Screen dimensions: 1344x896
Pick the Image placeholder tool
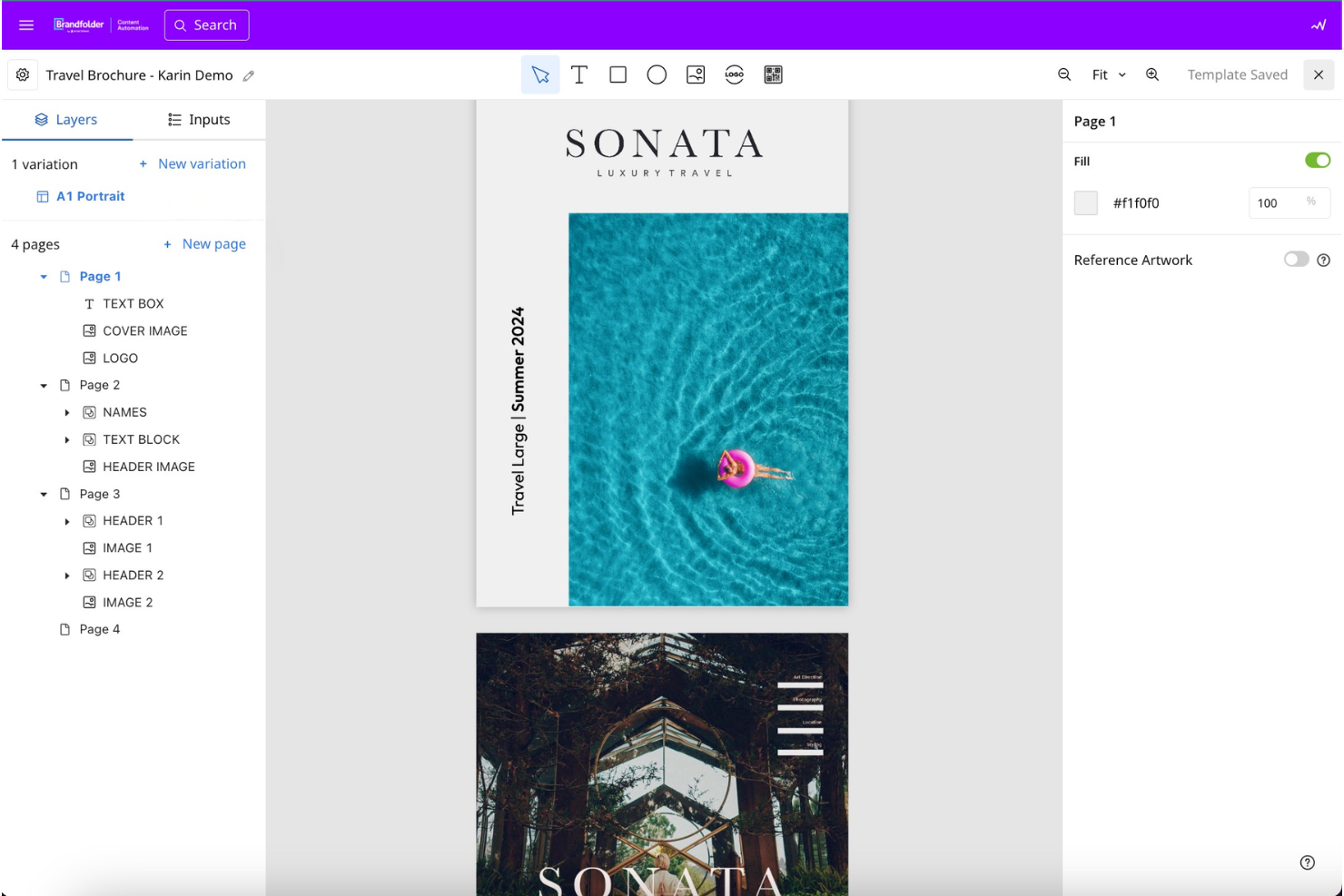pos(696,74)
